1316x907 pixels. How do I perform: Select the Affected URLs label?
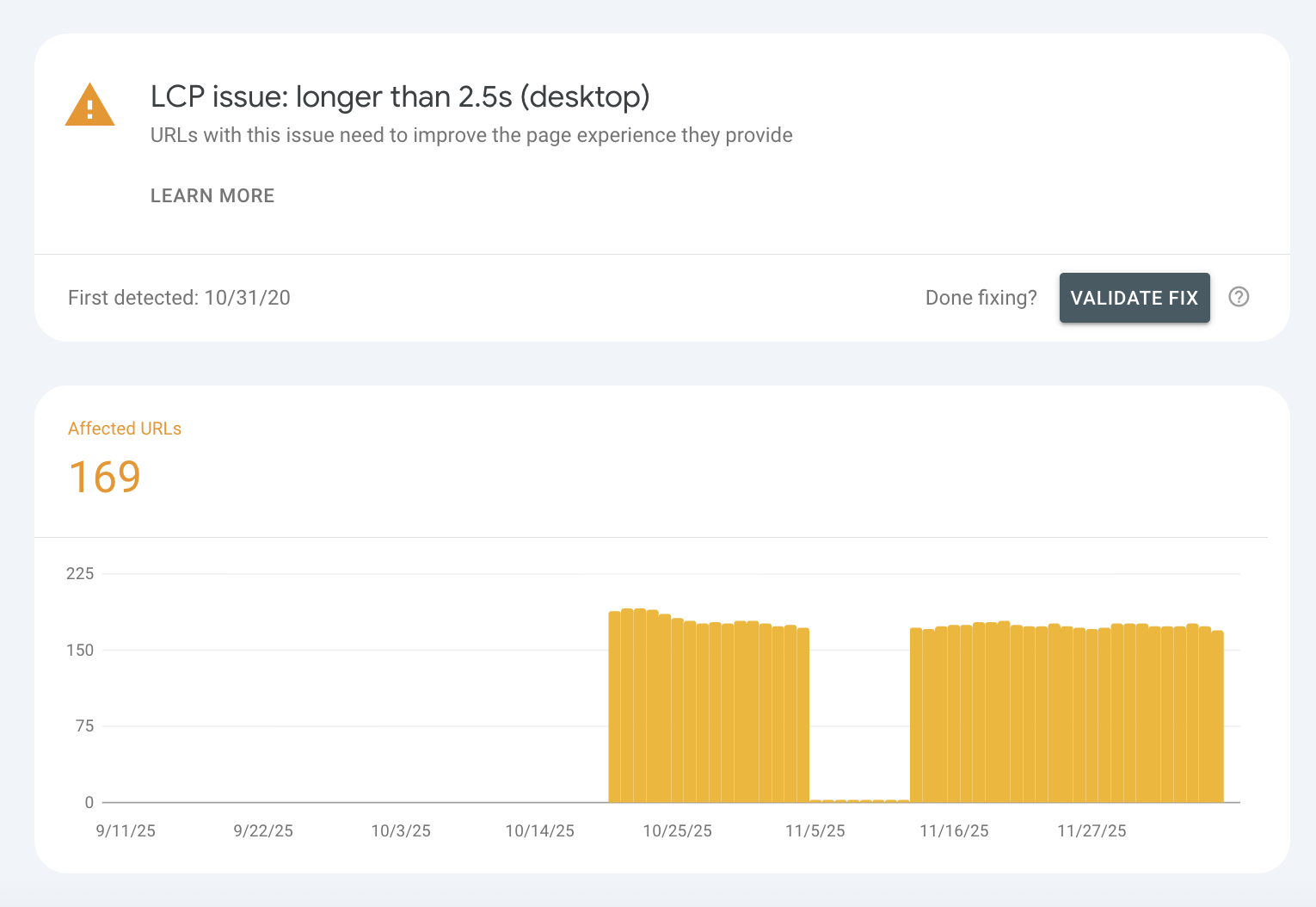pos(125,429)
